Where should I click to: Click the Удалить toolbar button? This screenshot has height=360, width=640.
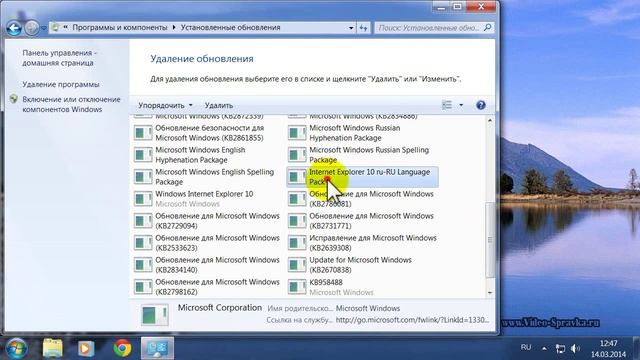pyautogui.click(x=219, y=105)
